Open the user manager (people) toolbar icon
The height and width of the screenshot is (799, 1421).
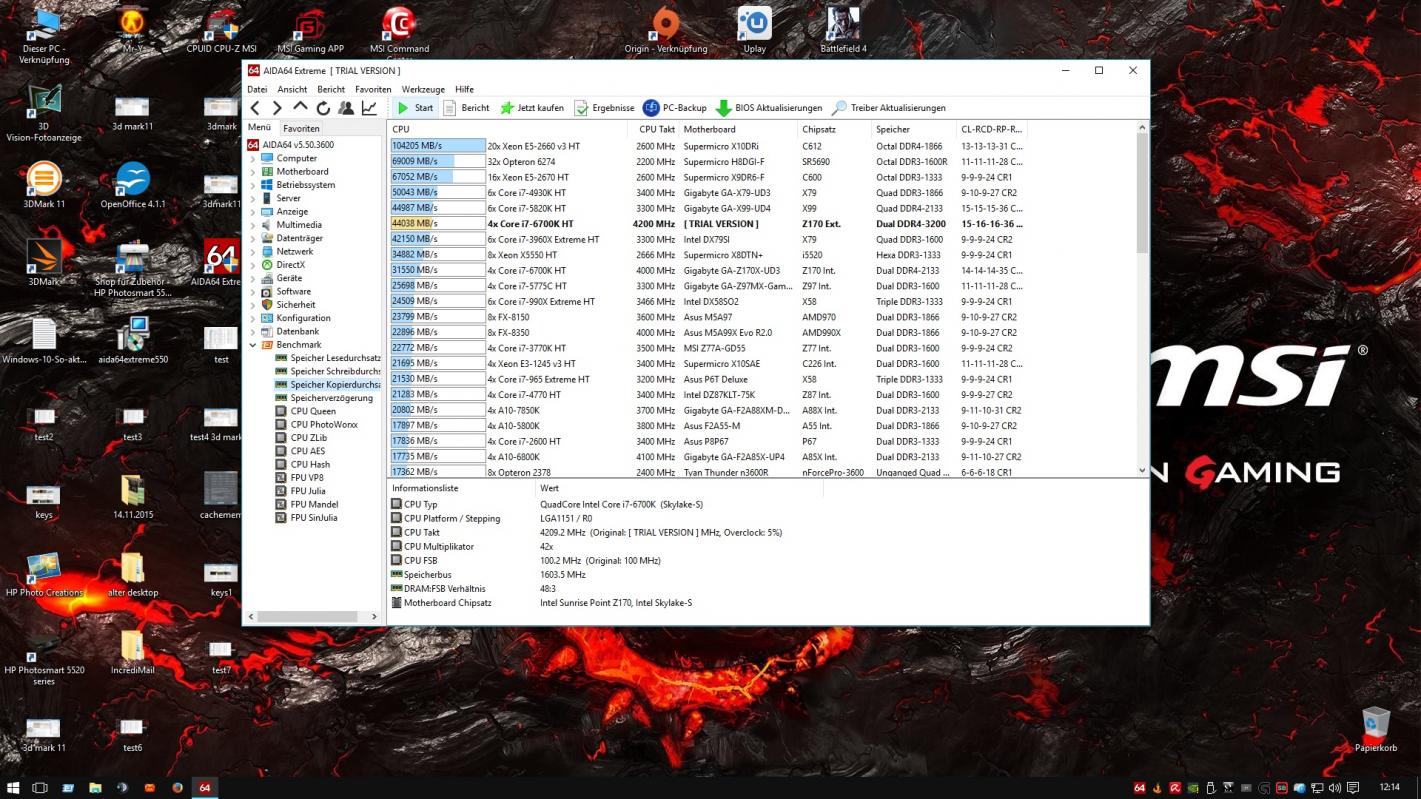tap(346, 108)
